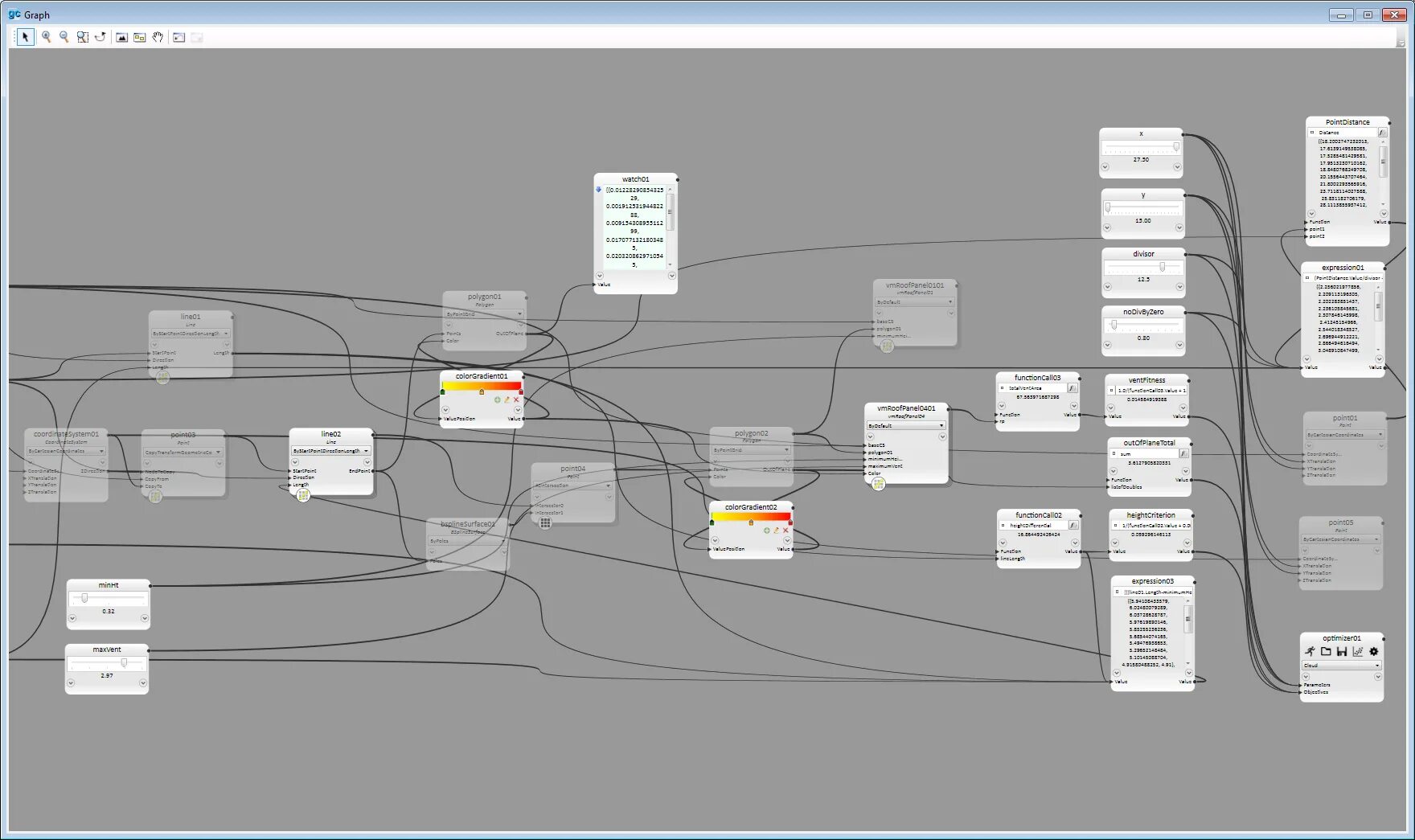Toggle the checkbox in functionCall03 totalVentArea field
This screenshot has width=1415, height=840.
(1002, 388)
